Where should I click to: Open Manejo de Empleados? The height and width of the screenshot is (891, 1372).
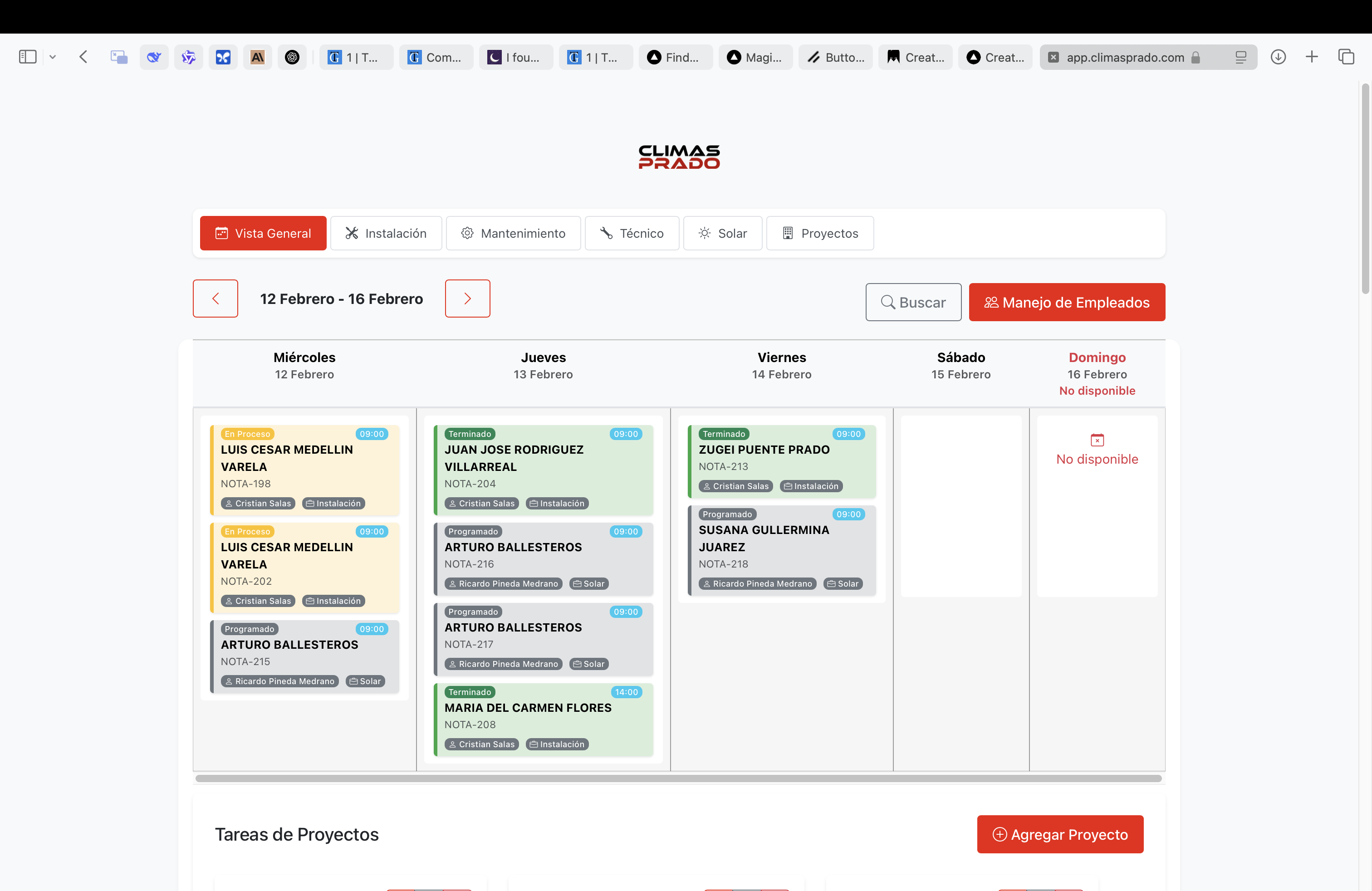[1067, 303]
